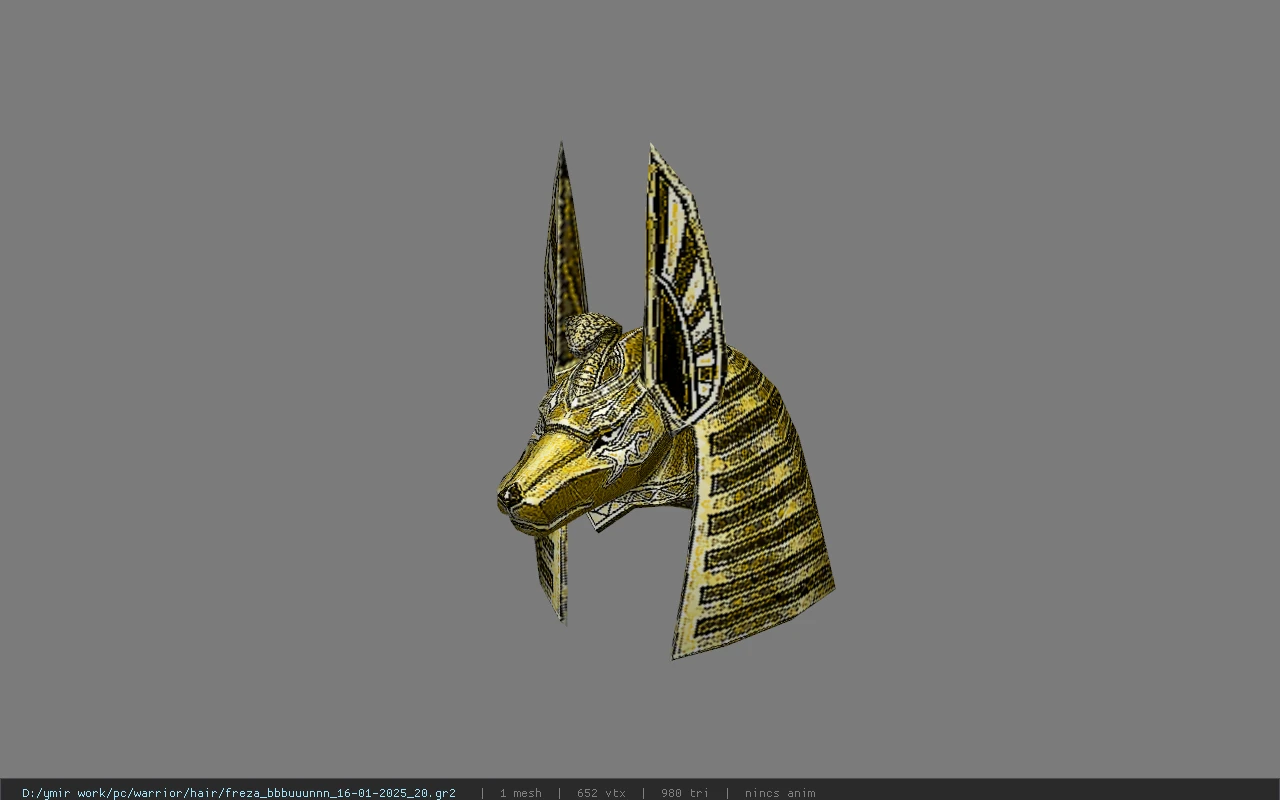Viewport: 1280px width, 800px height.
Task: Click the file path ending in freza_bbbuuunnn_16-01-2025_20.gr2
Action: tap(239, 793)
